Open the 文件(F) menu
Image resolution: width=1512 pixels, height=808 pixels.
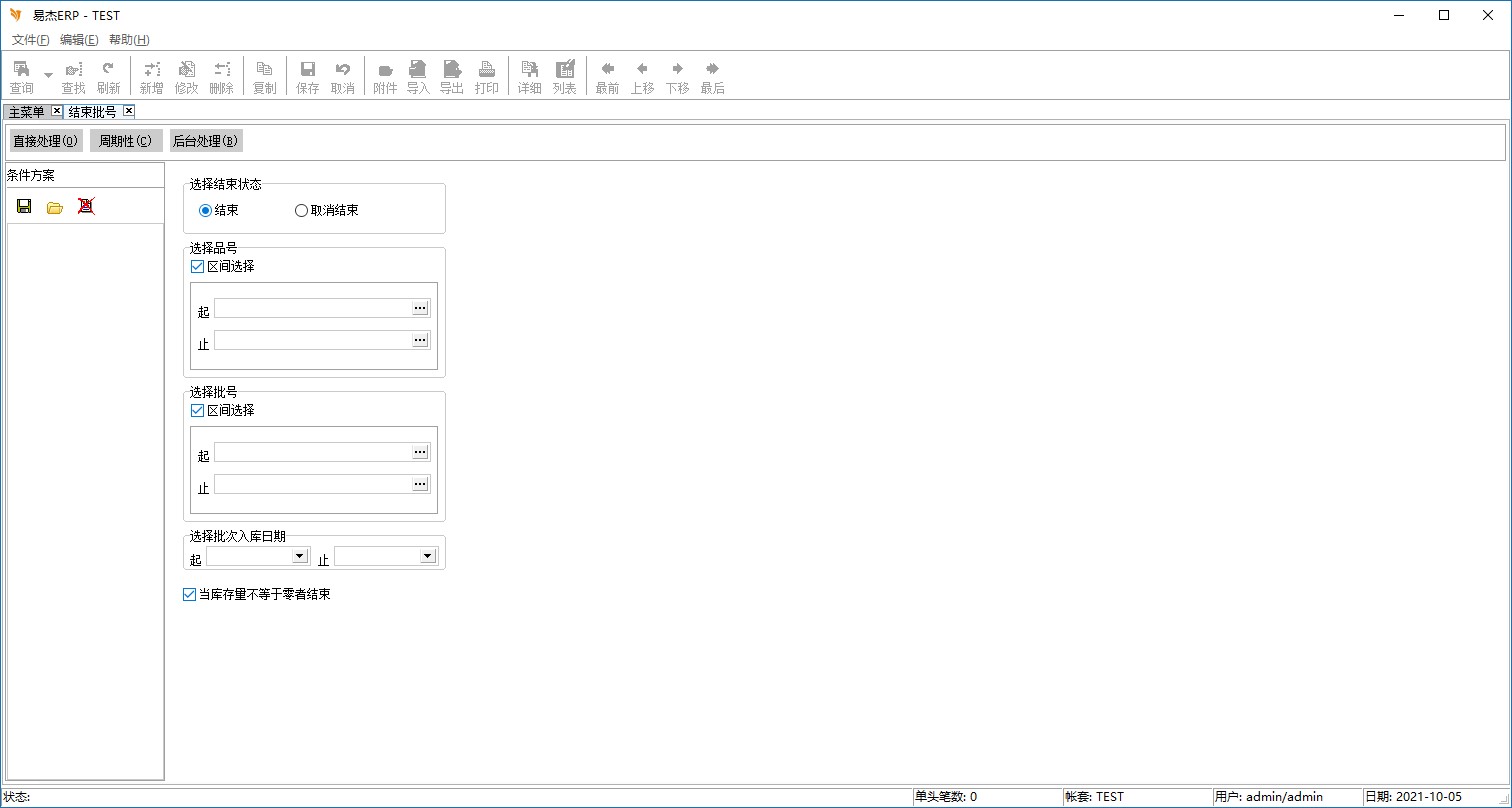pyautogui.click(x=30, y=40)
